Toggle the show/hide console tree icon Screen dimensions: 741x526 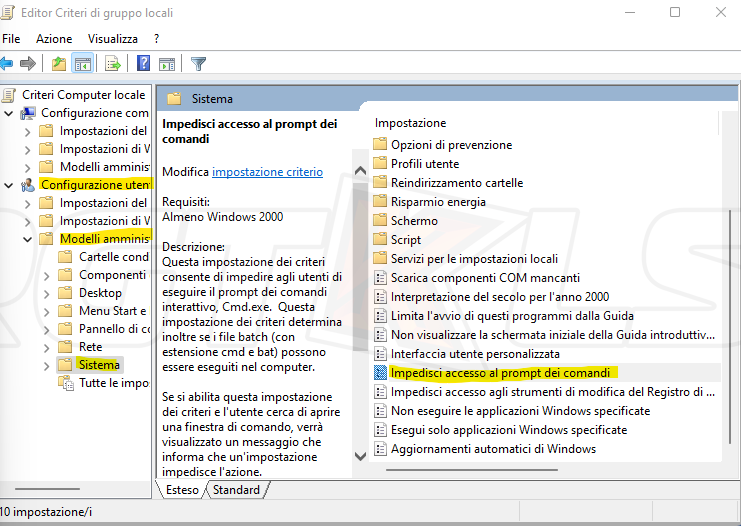point(83,64)
